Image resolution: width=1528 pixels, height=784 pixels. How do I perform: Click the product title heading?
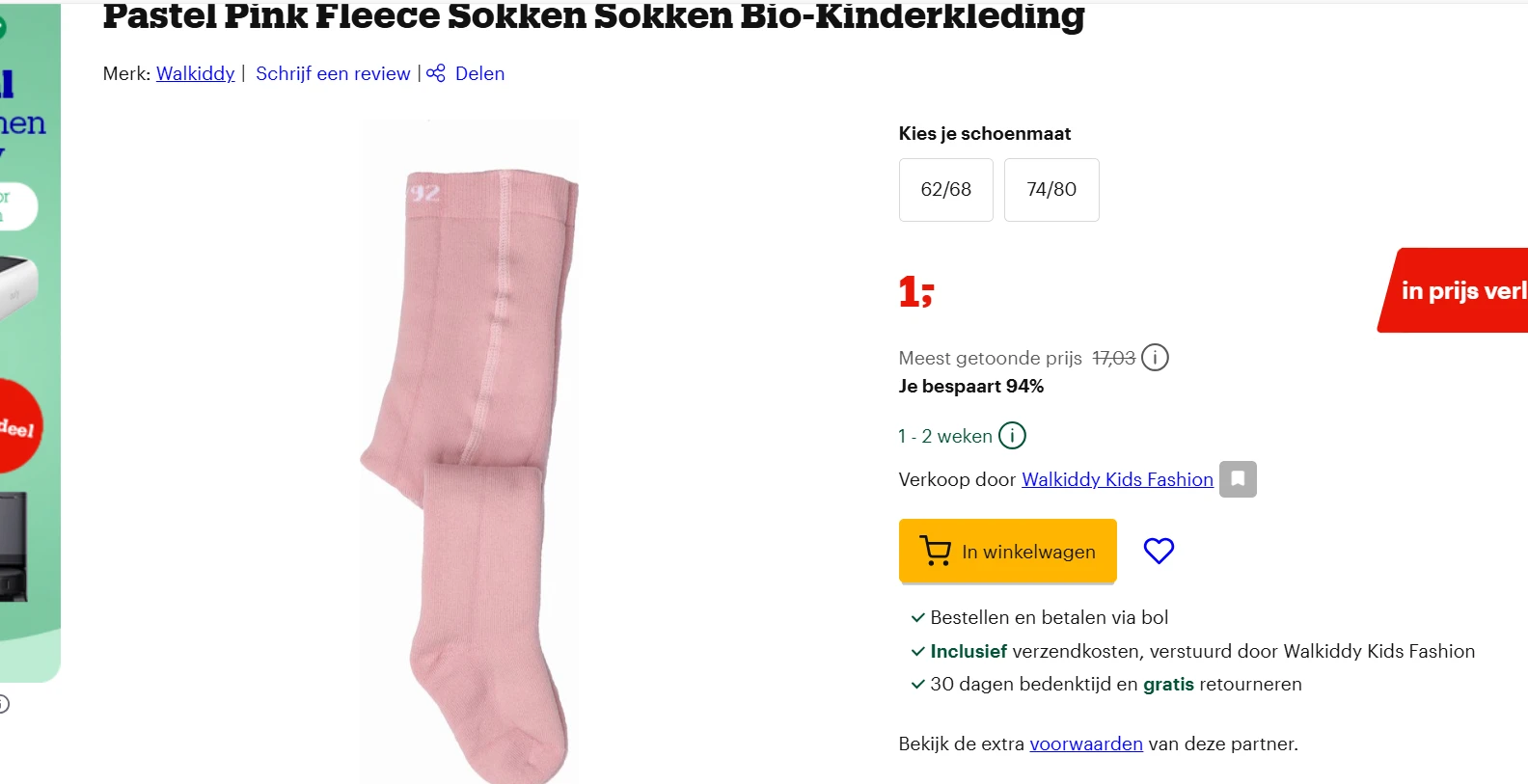coord(593,15)
